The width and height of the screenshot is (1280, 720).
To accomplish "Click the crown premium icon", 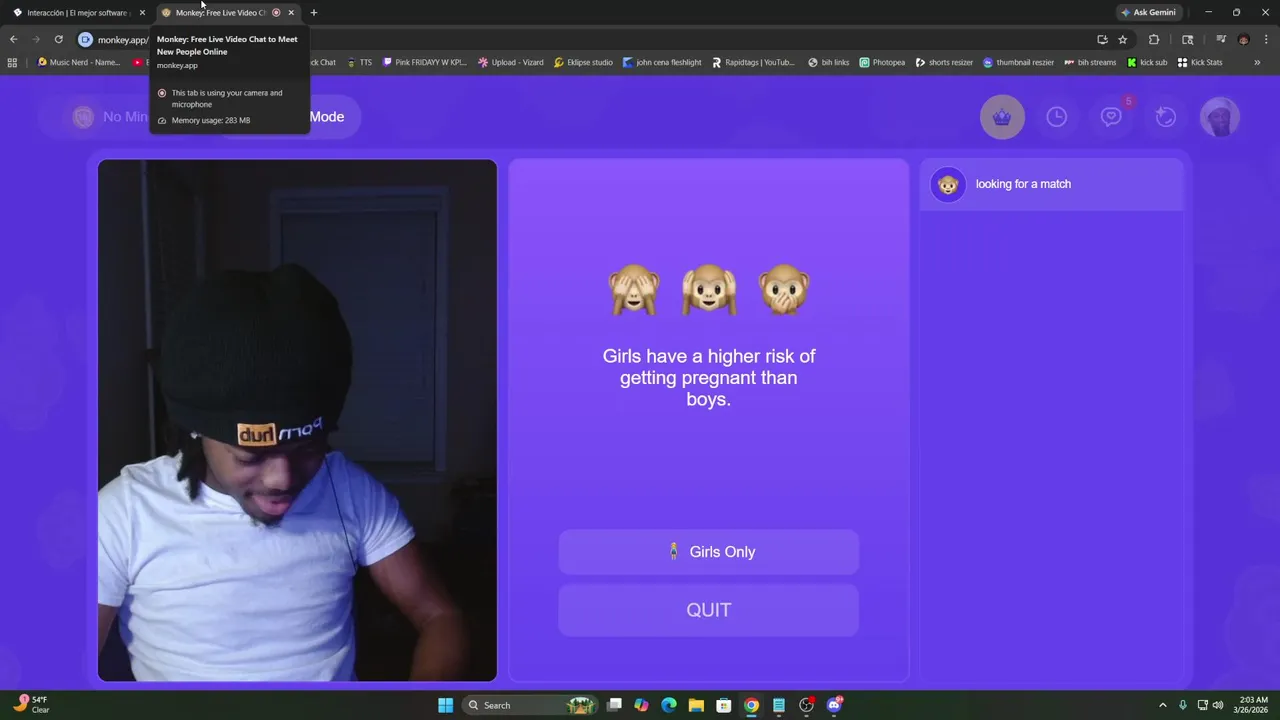I will (1002, 117).
